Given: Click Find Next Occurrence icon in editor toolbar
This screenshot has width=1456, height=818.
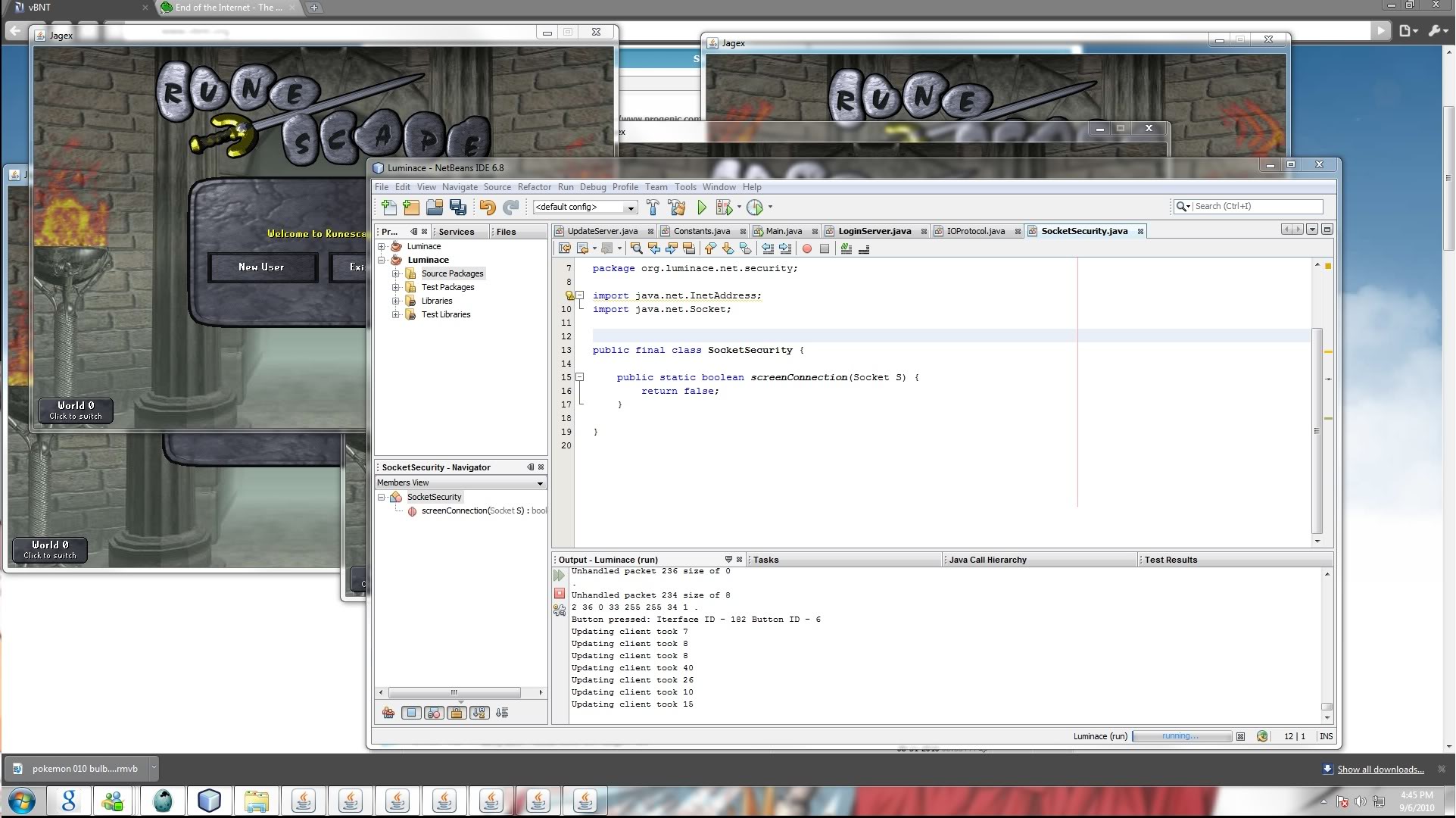Looking at the screenshot, I should point(672,248).
